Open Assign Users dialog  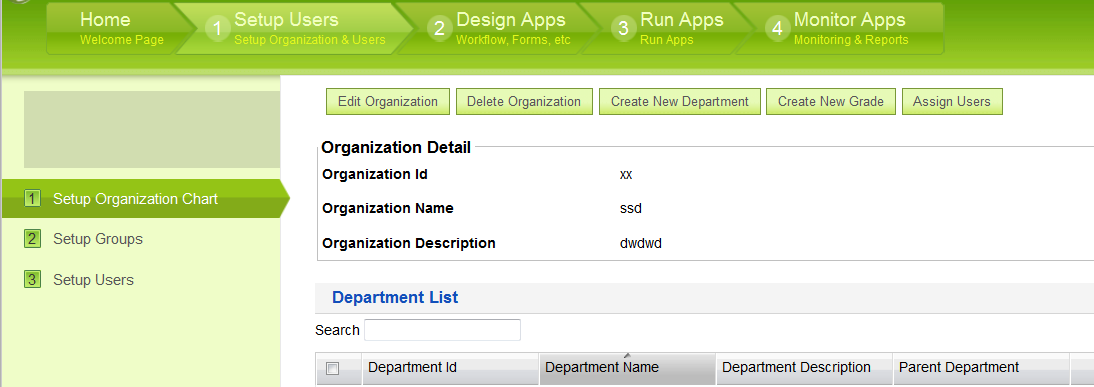pyautogui.click(x=952, y=102)
